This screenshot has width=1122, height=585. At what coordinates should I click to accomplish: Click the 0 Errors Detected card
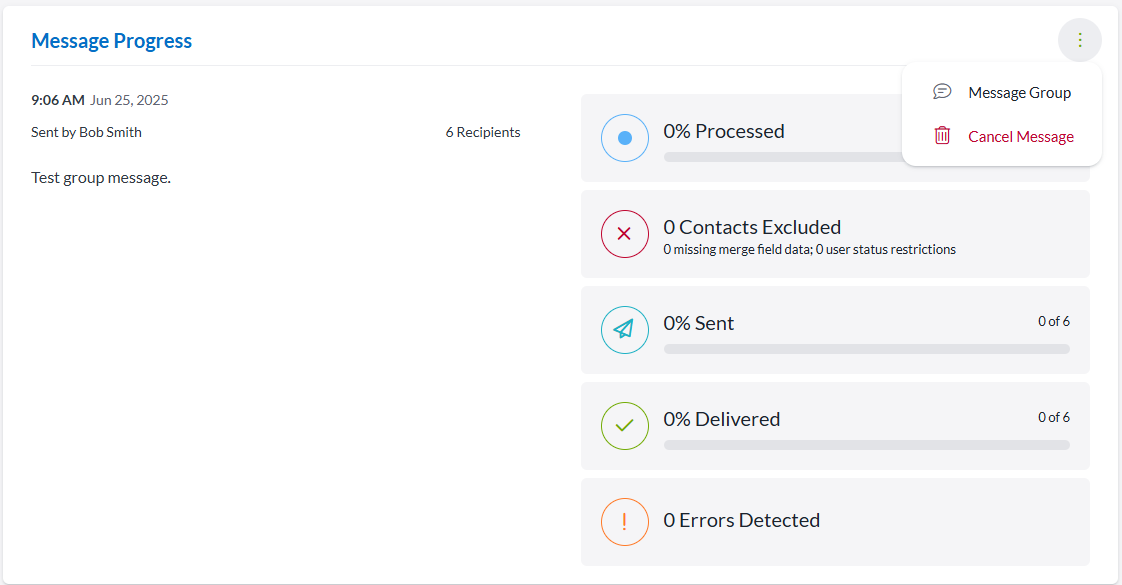pyautogui.click(x=835, y=521)
